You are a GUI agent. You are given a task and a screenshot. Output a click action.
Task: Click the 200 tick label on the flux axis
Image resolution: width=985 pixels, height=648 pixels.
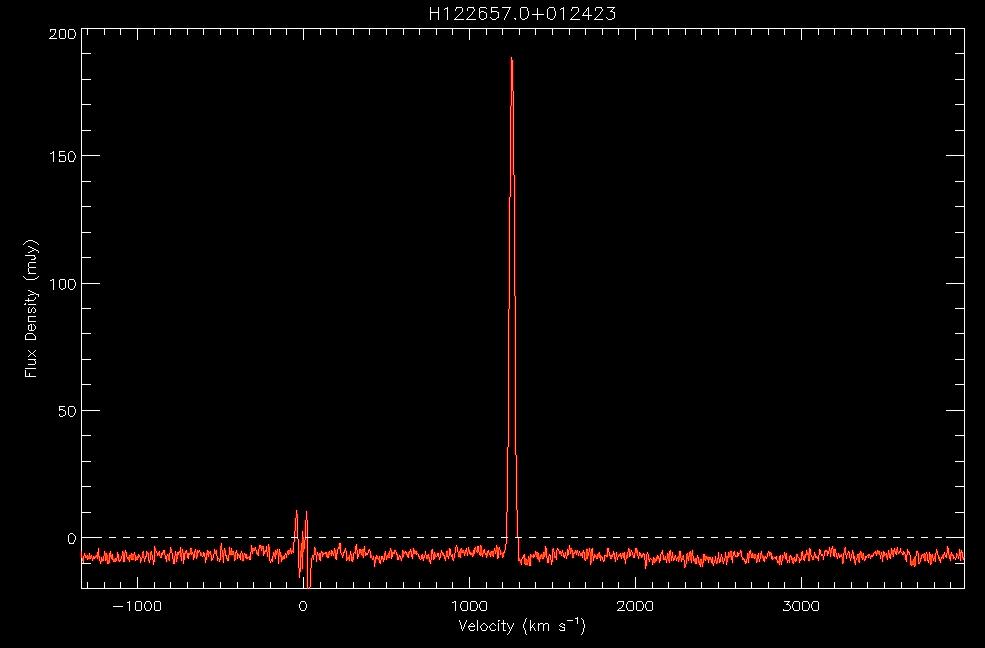[63, 33]
